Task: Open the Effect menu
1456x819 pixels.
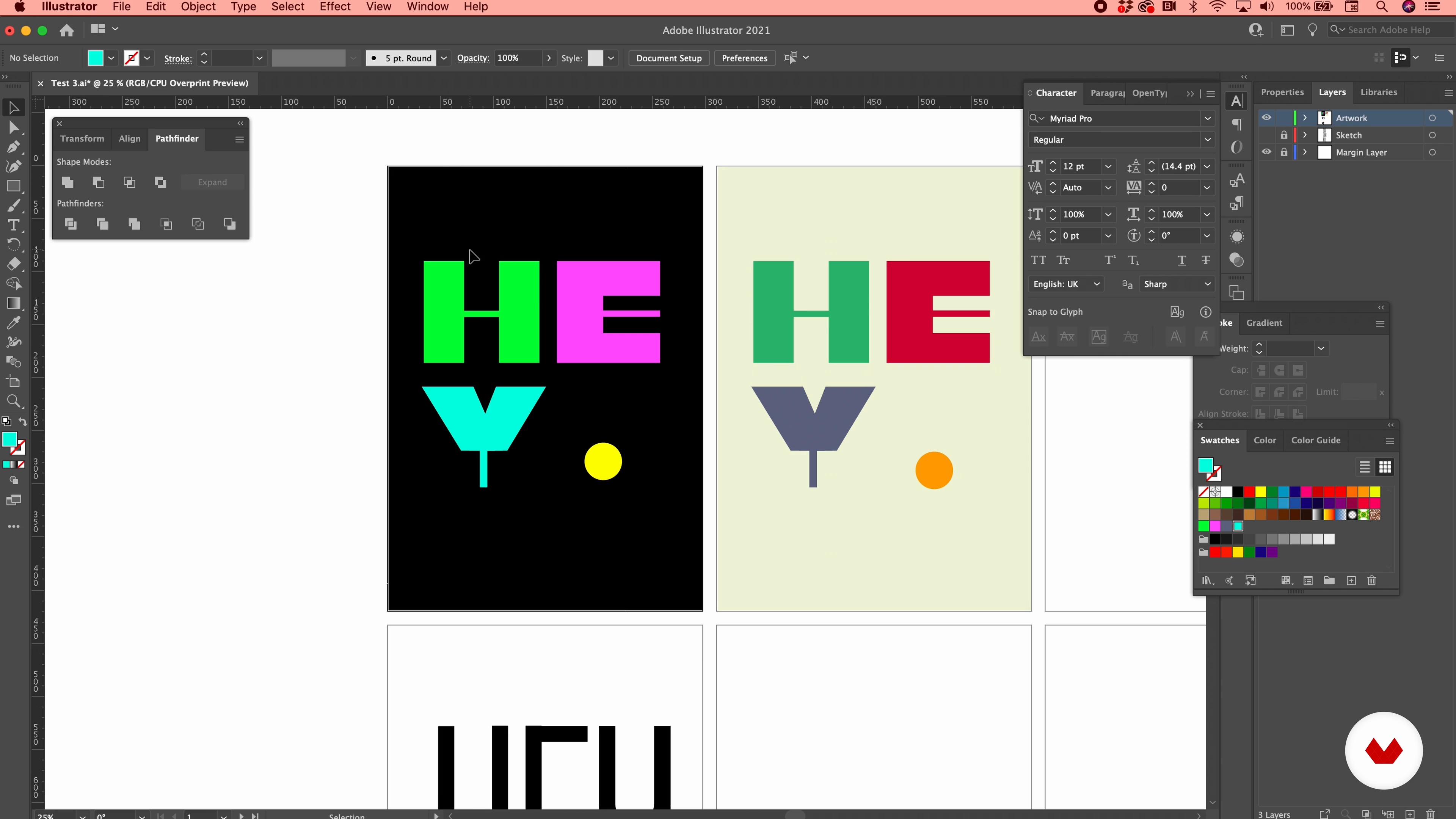Action: point(334,7)
